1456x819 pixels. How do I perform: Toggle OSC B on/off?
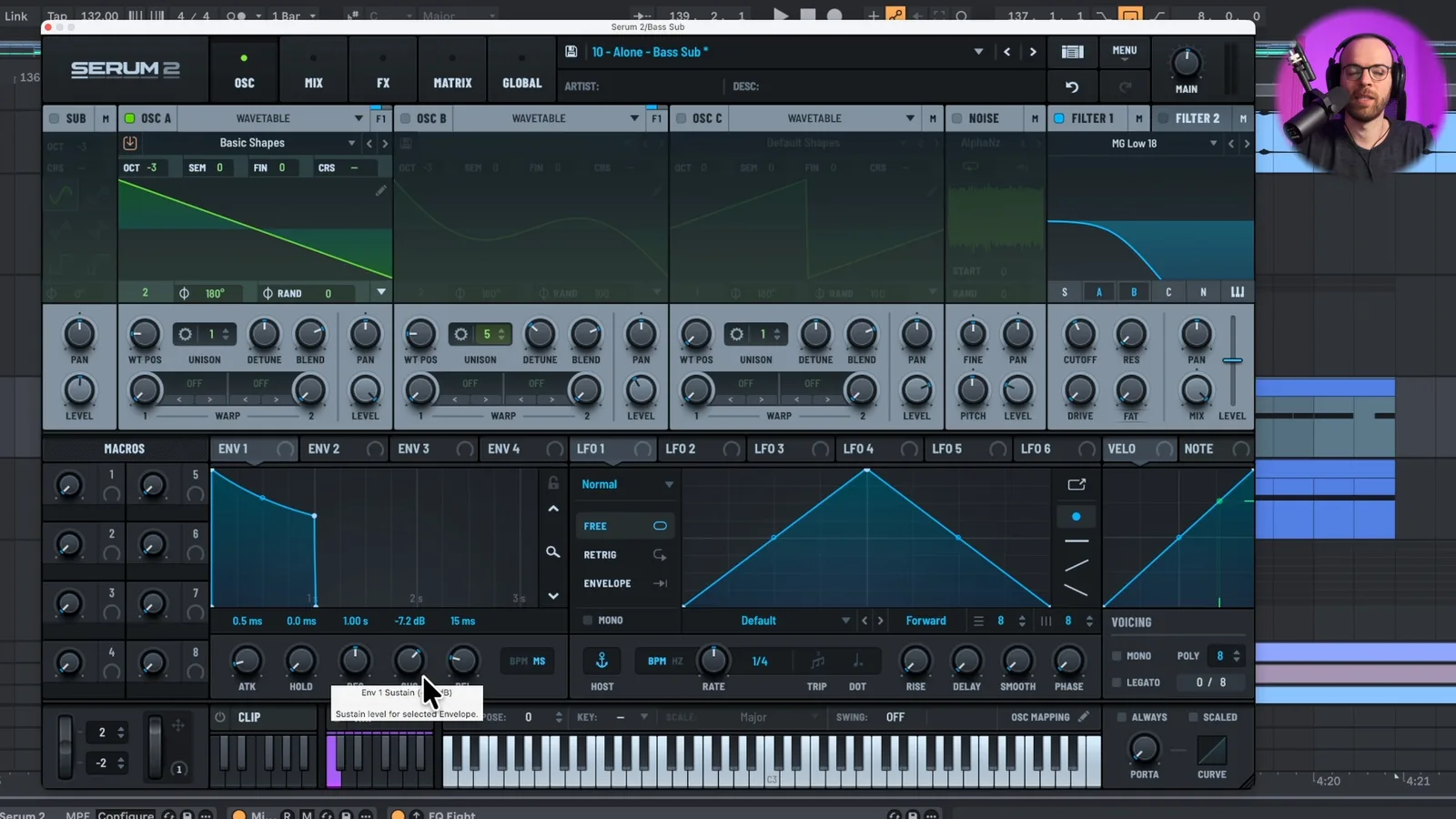point(406,118)
